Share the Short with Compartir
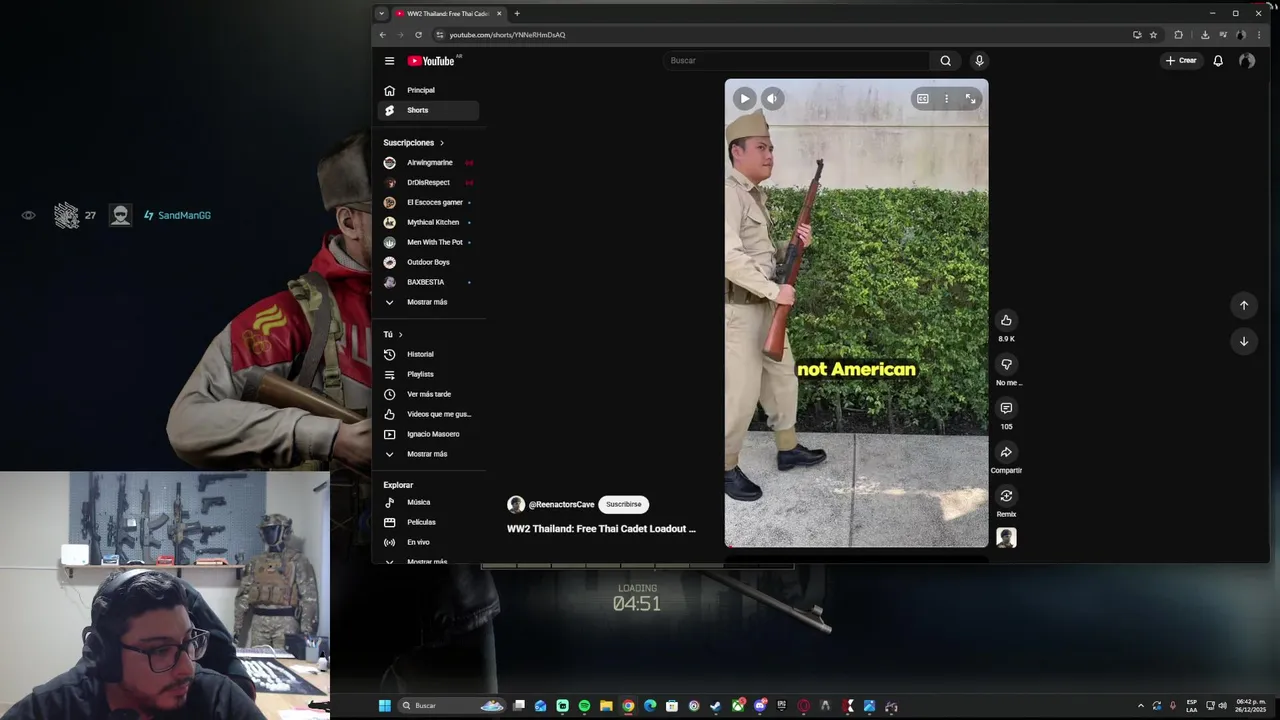This screenshot has height=720, width=1280. click(x=1006, y=452)
